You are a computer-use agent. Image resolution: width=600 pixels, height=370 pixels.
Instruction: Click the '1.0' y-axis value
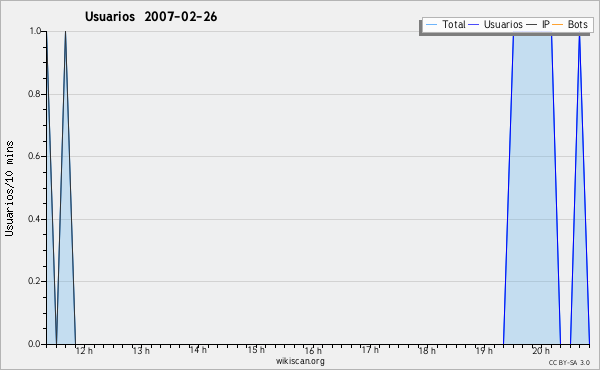[x=35, y=31]
